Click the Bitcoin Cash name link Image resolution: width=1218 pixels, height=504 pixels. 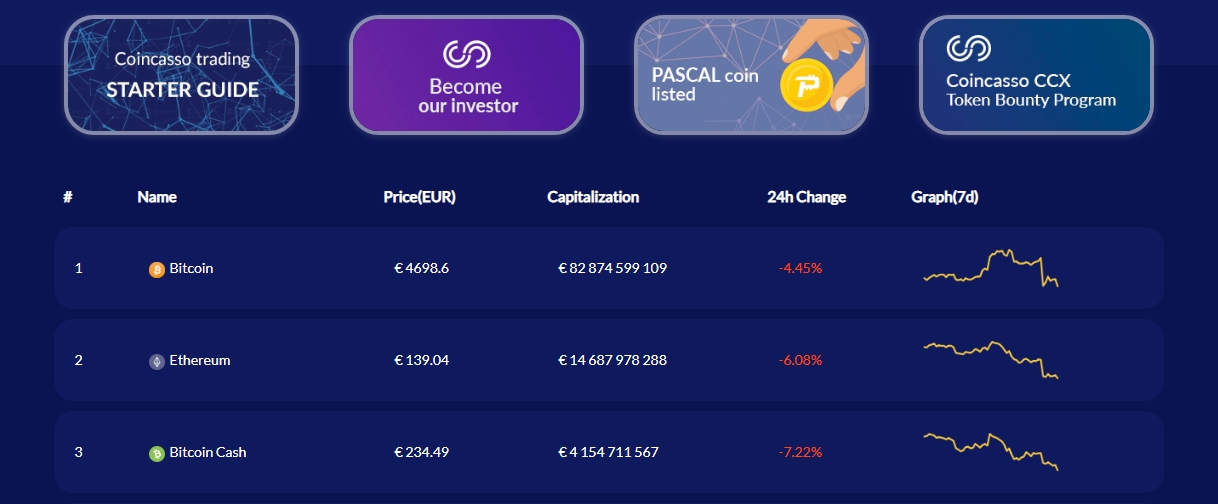pos(207,452)
